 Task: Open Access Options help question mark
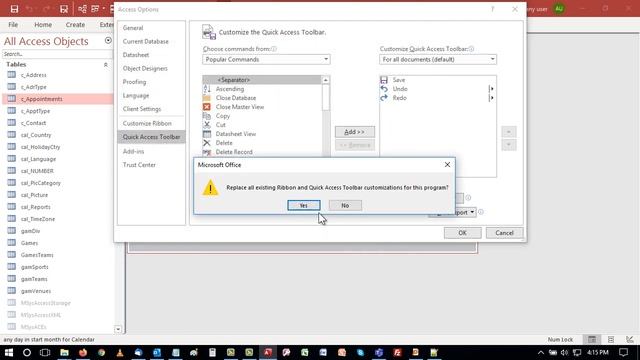pyautogui.click(x=493, y=9)
